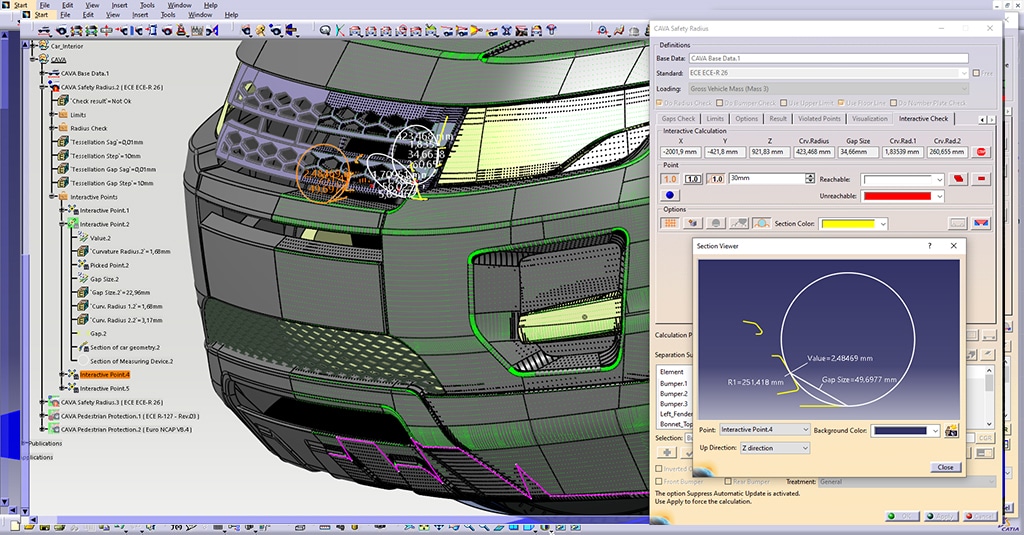This screenshot has width=1024, height=535.
Task: Open the Background Color dropdown arrow
Action: pos(935,430)
